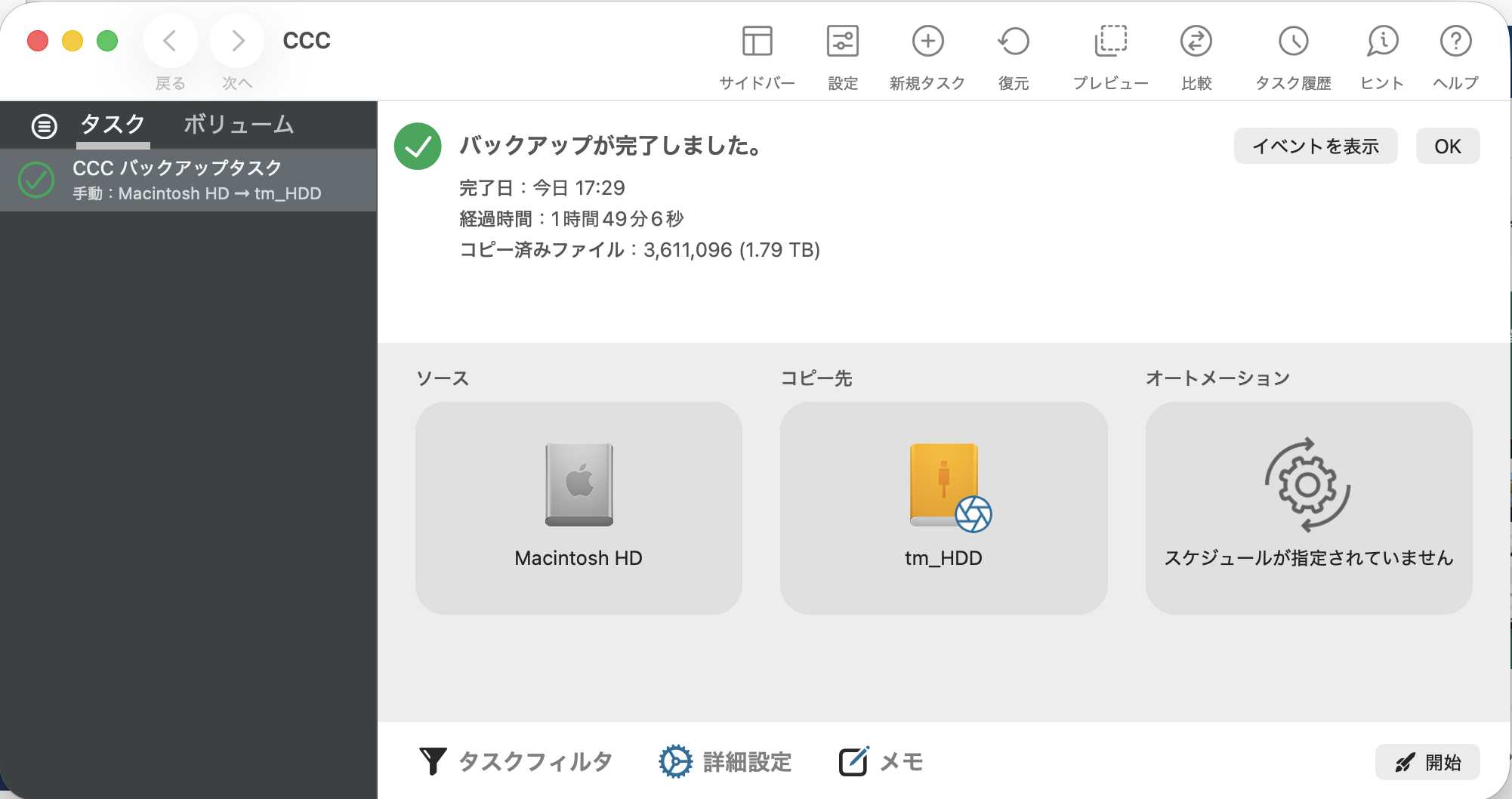Show the ヒント tips icon

[1382, 42]
